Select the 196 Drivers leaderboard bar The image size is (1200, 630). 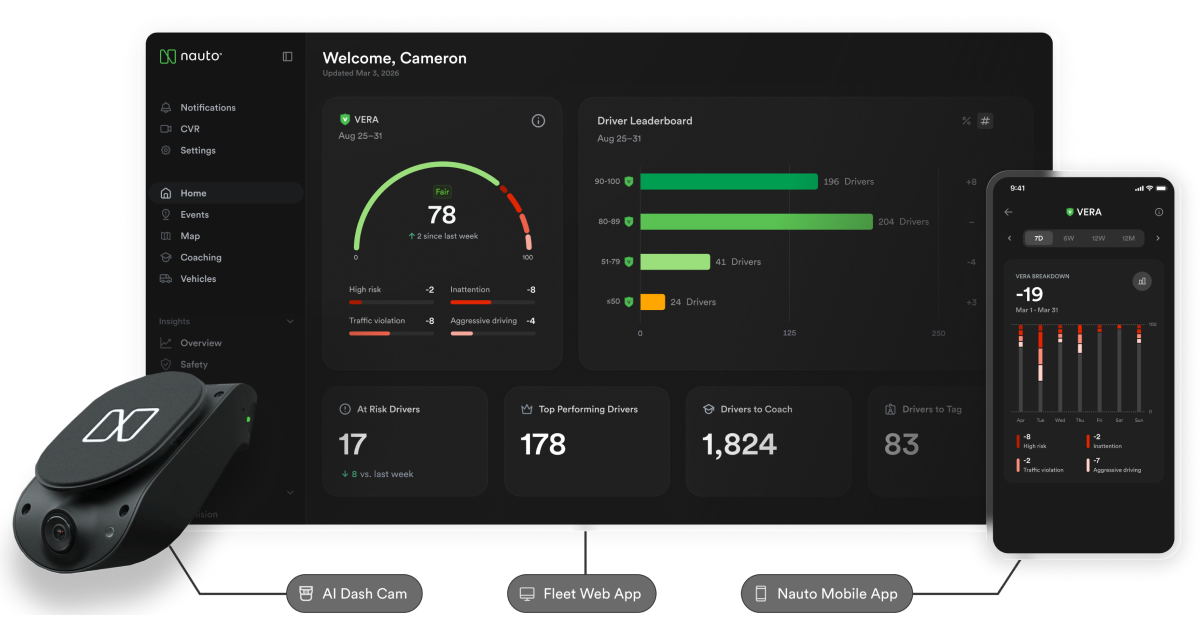coord(729,182)
